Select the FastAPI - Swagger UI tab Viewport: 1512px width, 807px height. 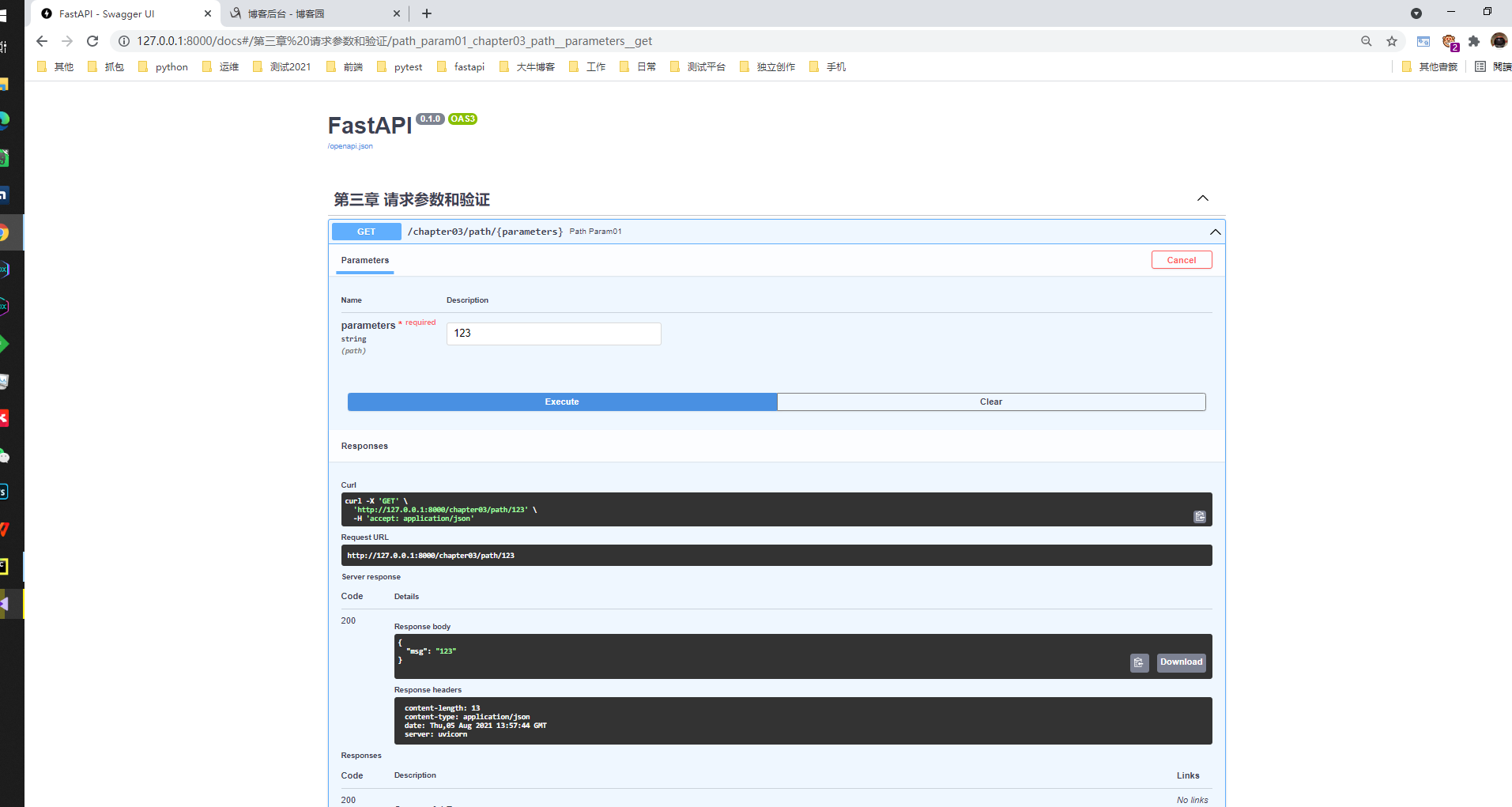[126, 13]
